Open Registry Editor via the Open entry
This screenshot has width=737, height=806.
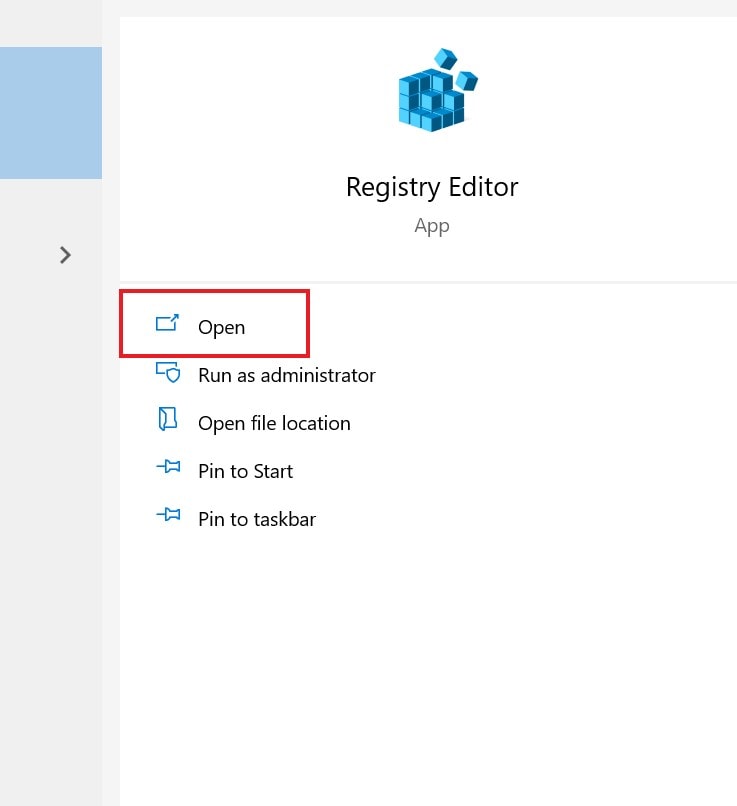222,327
